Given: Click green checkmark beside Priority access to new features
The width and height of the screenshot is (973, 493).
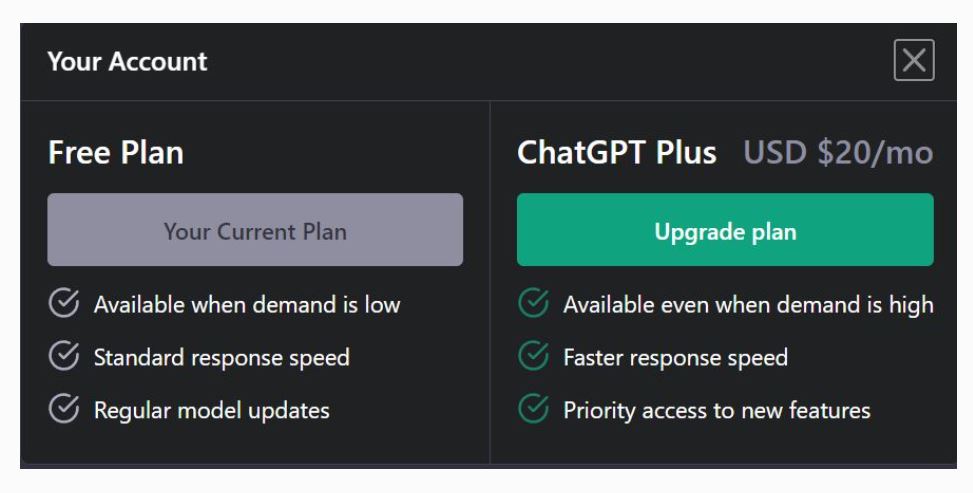Looking at the screenshot, I should 533,409.
